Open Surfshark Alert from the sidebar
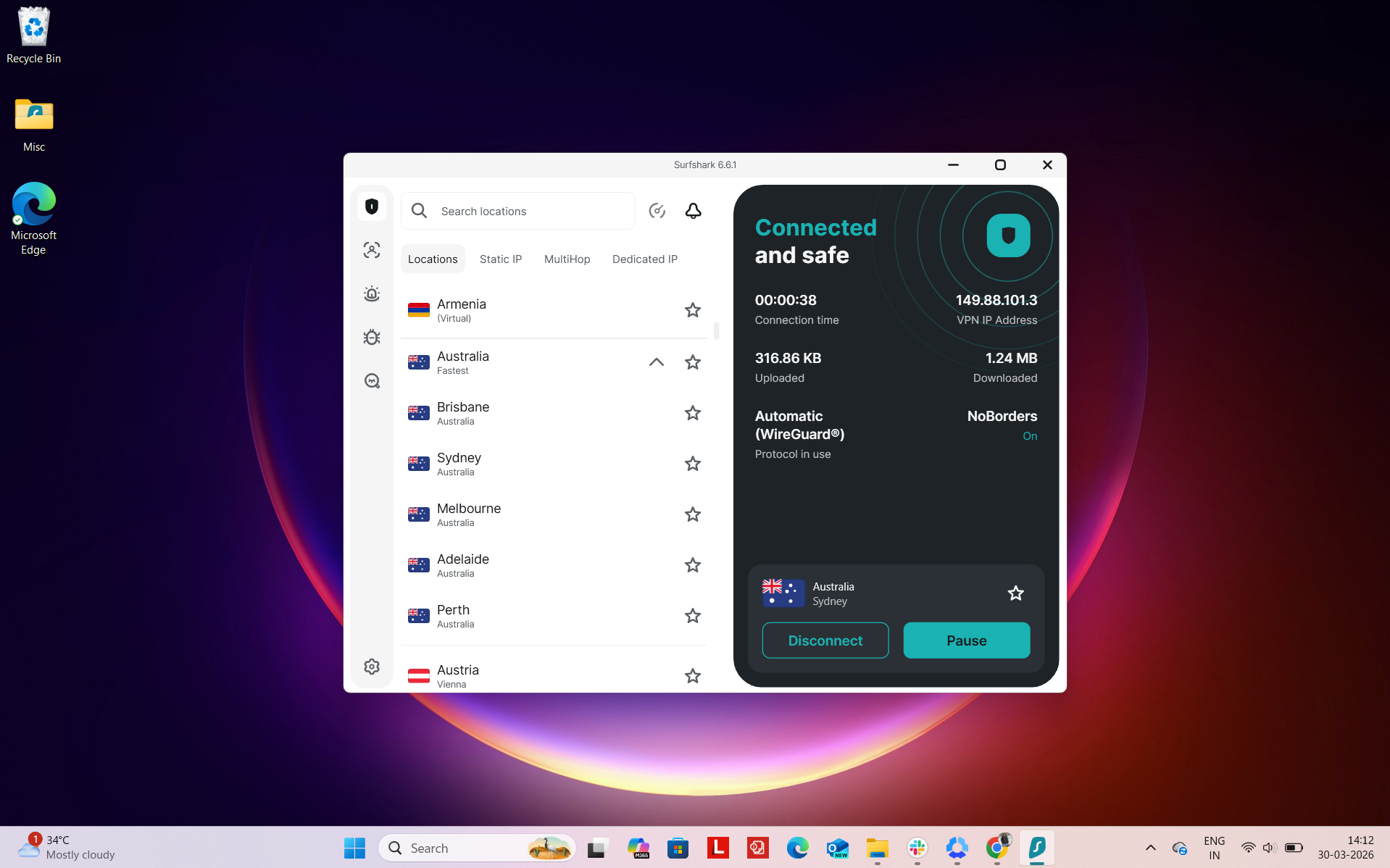 [371, 293]
